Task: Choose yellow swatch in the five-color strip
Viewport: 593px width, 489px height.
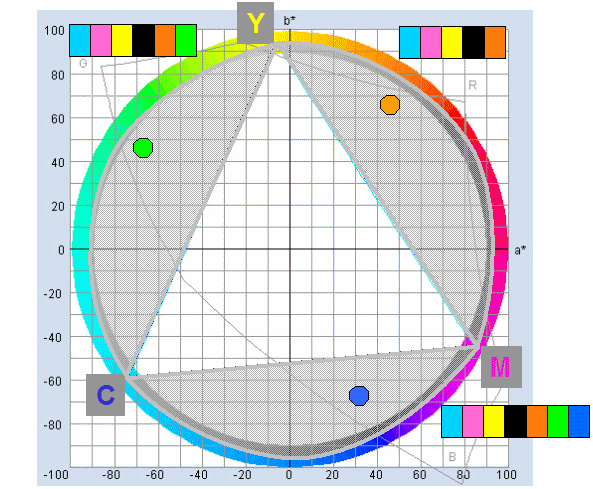Action: pyautogui.click(x=452, y=42)
